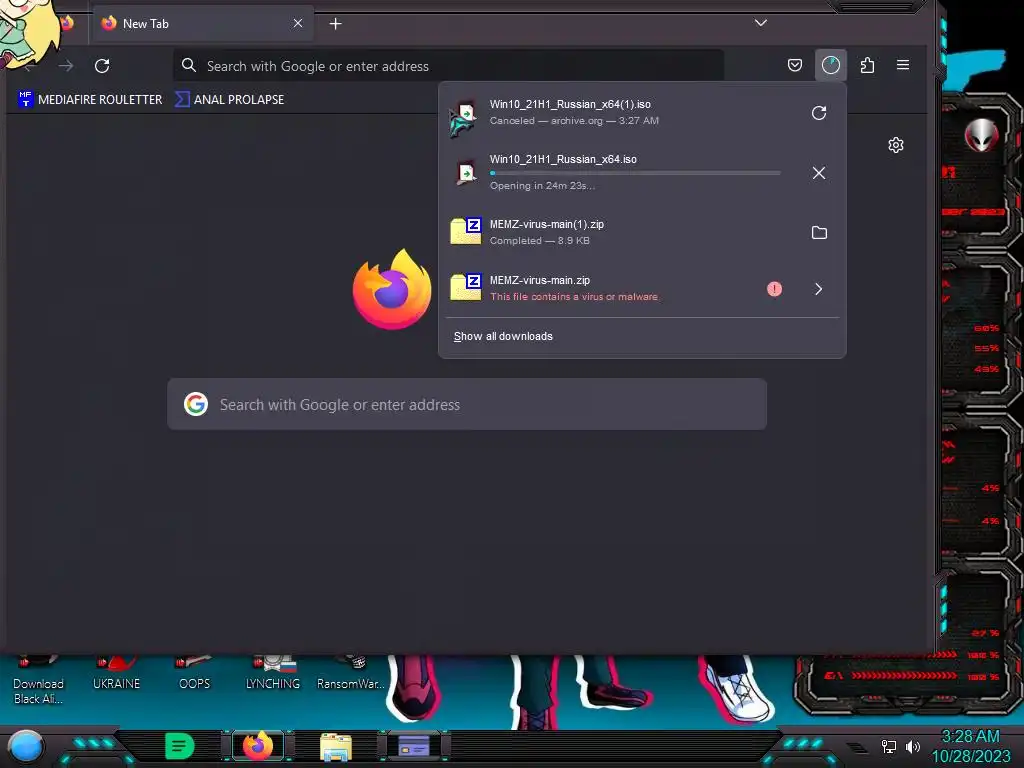Open the volume speaker tray icon
Image resolution: width=1024 pixels, height=768 pixels.
[912, 746]
